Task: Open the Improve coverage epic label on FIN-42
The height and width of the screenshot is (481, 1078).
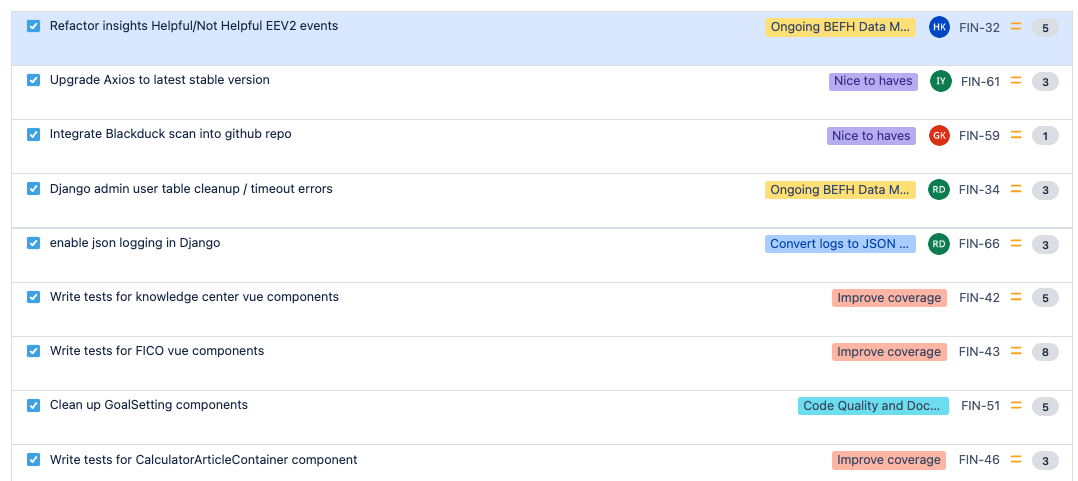Action: coord(889,298)
